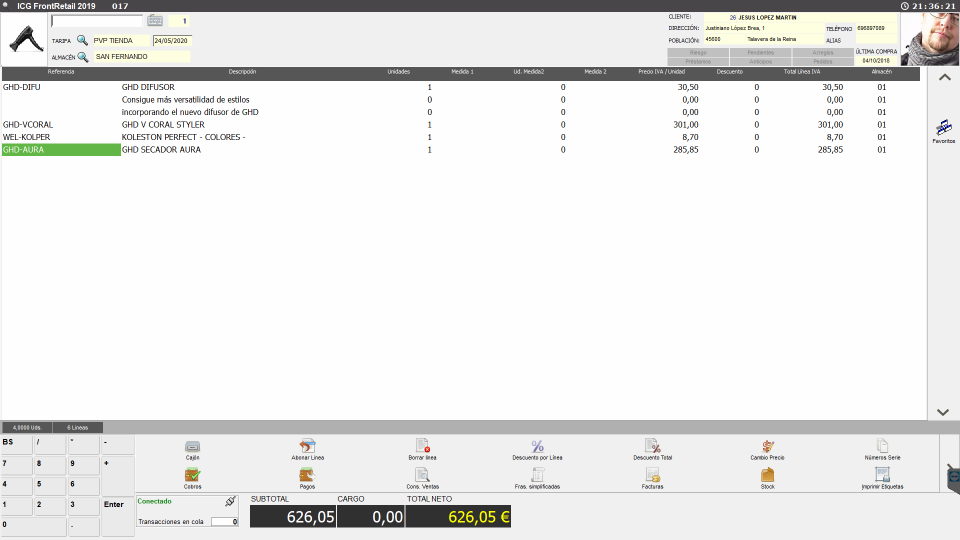The width and height of the screenshot is (960, 540).
Task: Tap the BS keypad key
Action: pos(17,445)
